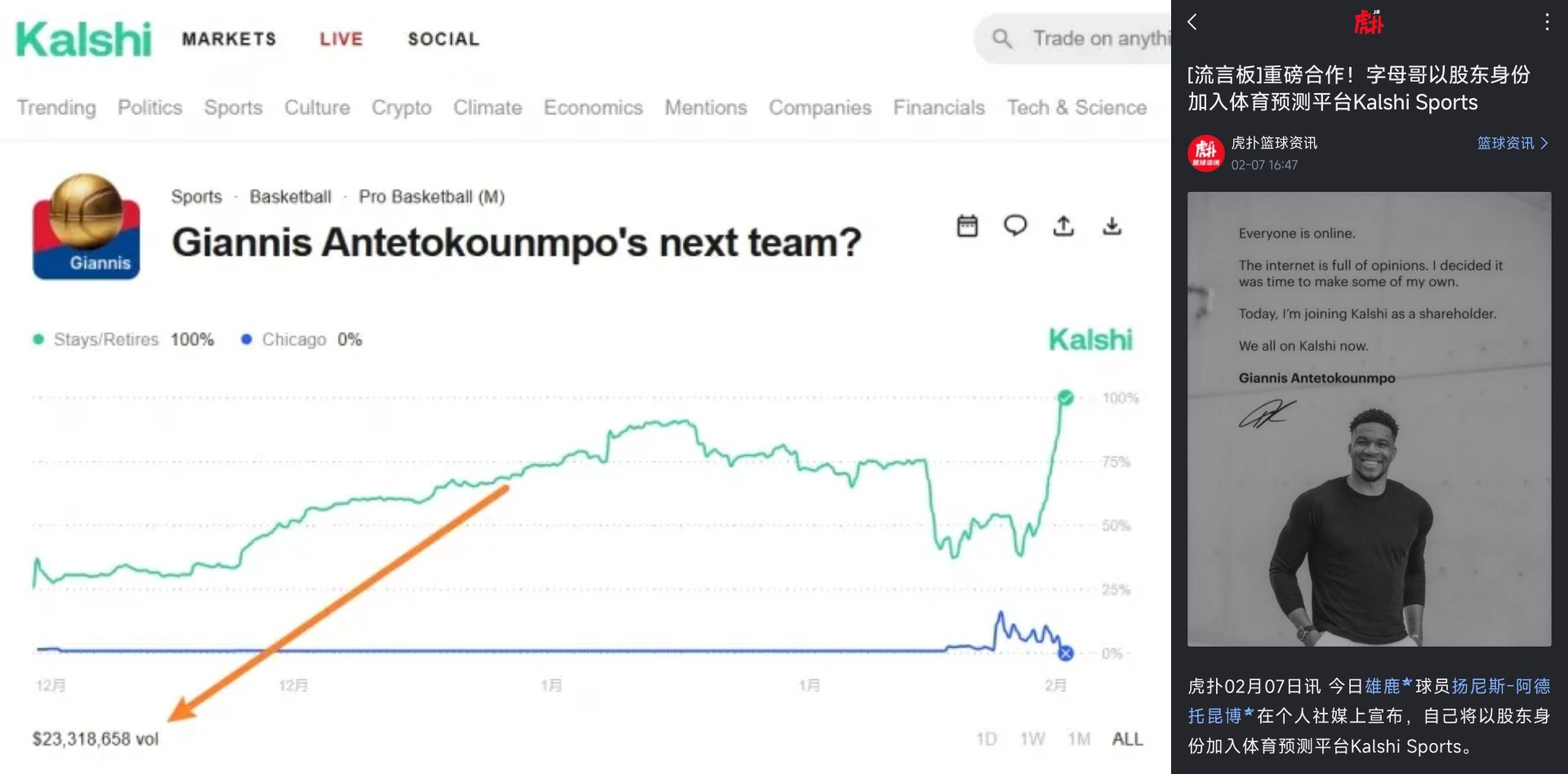Expand the 篮球资讯 channel chevron
1568x774 pixels.
click(1543, 144)
